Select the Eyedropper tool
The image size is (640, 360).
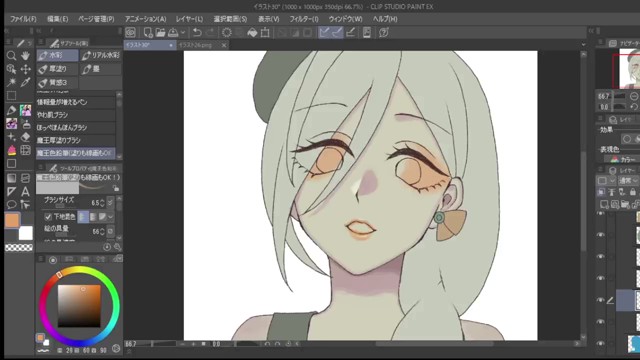click(25, 82)
